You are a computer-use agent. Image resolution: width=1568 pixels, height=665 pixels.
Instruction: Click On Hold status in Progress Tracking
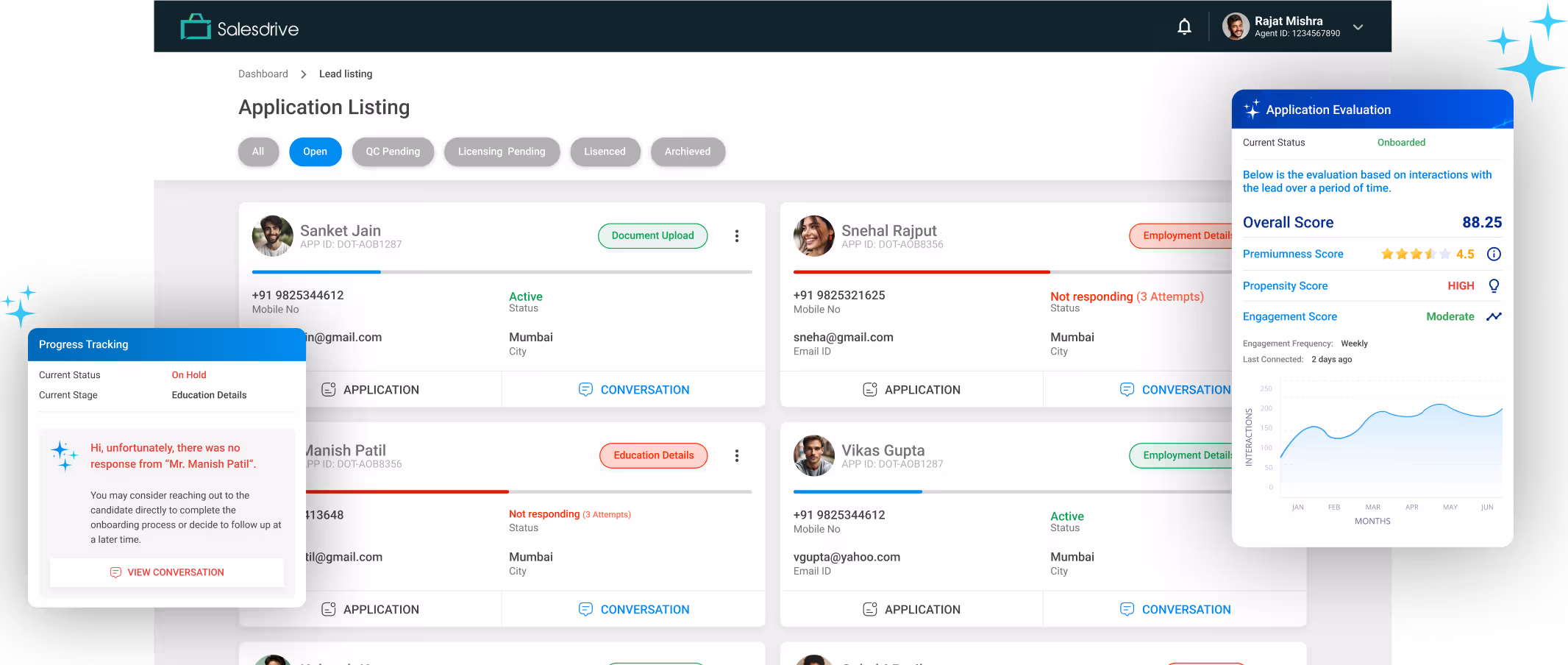189,375
